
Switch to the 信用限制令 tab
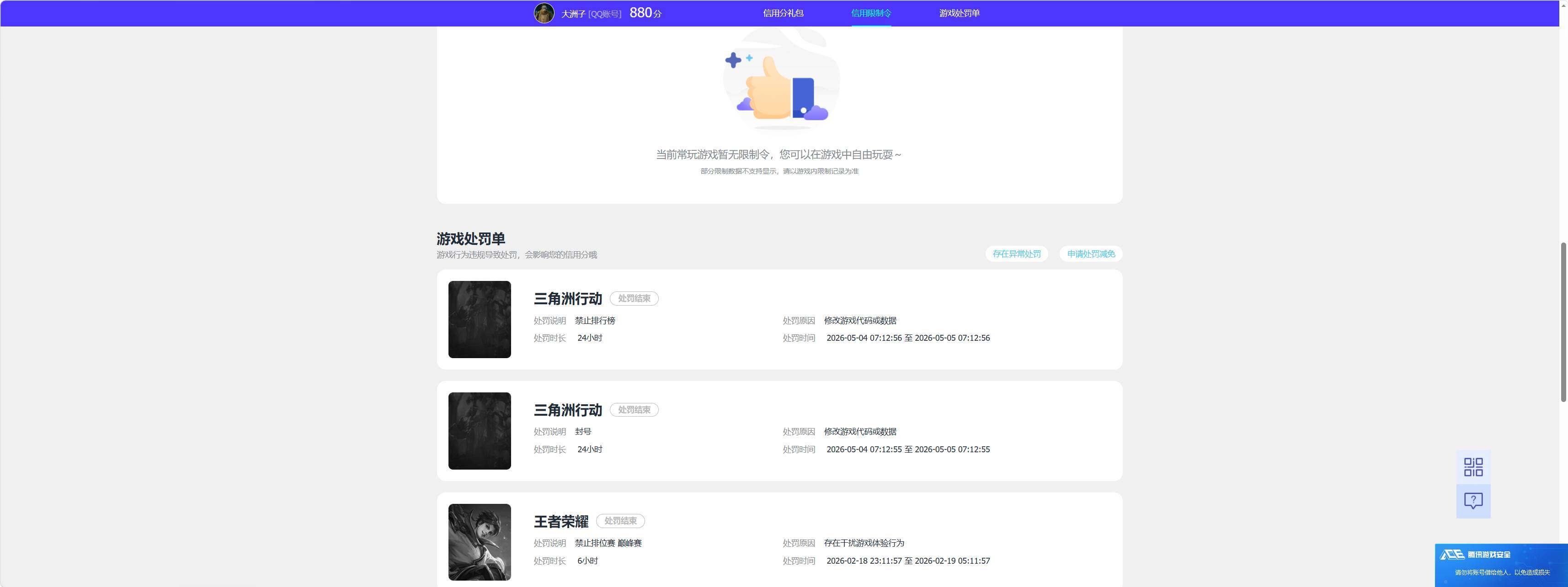(870, 13)
